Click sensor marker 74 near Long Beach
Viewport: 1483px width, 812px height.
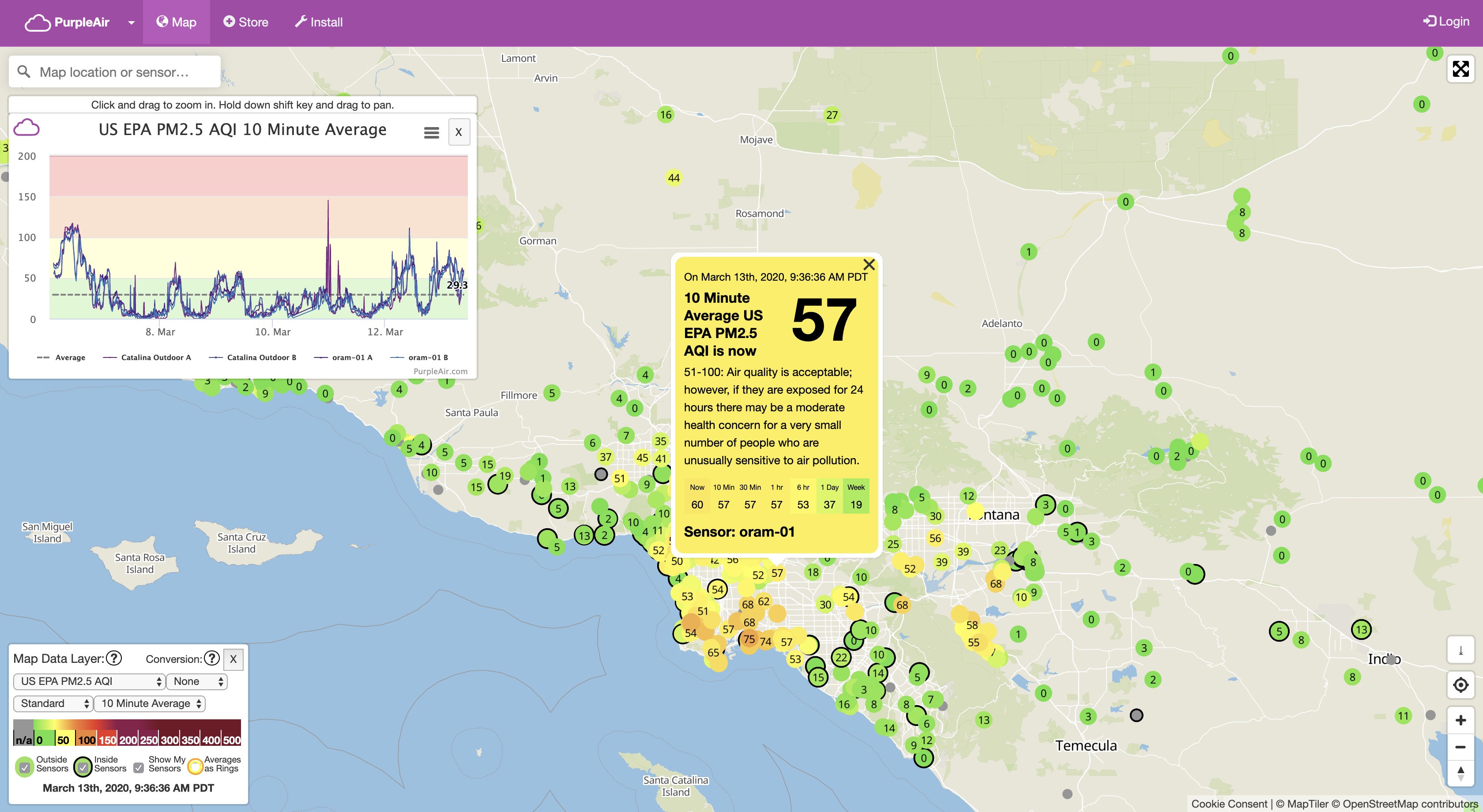coord(765,641)
